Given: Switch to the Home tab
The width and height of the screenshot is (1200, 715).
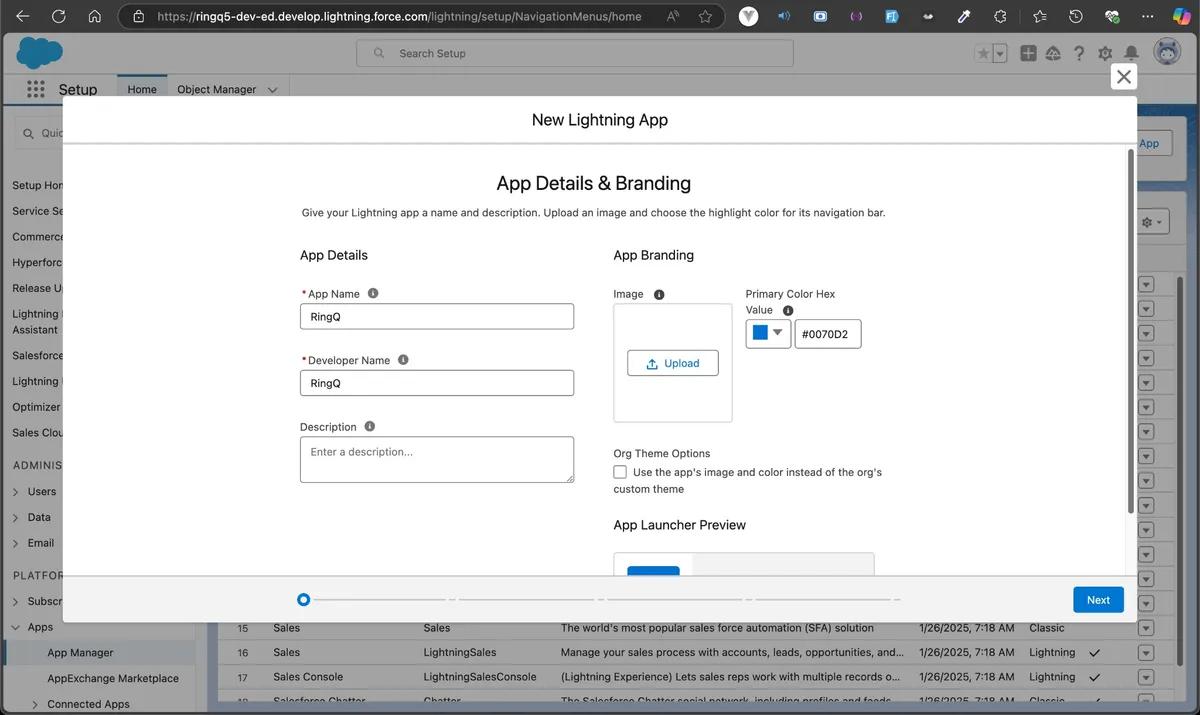Looking at the screenshot, I should (x=142, y=89).
